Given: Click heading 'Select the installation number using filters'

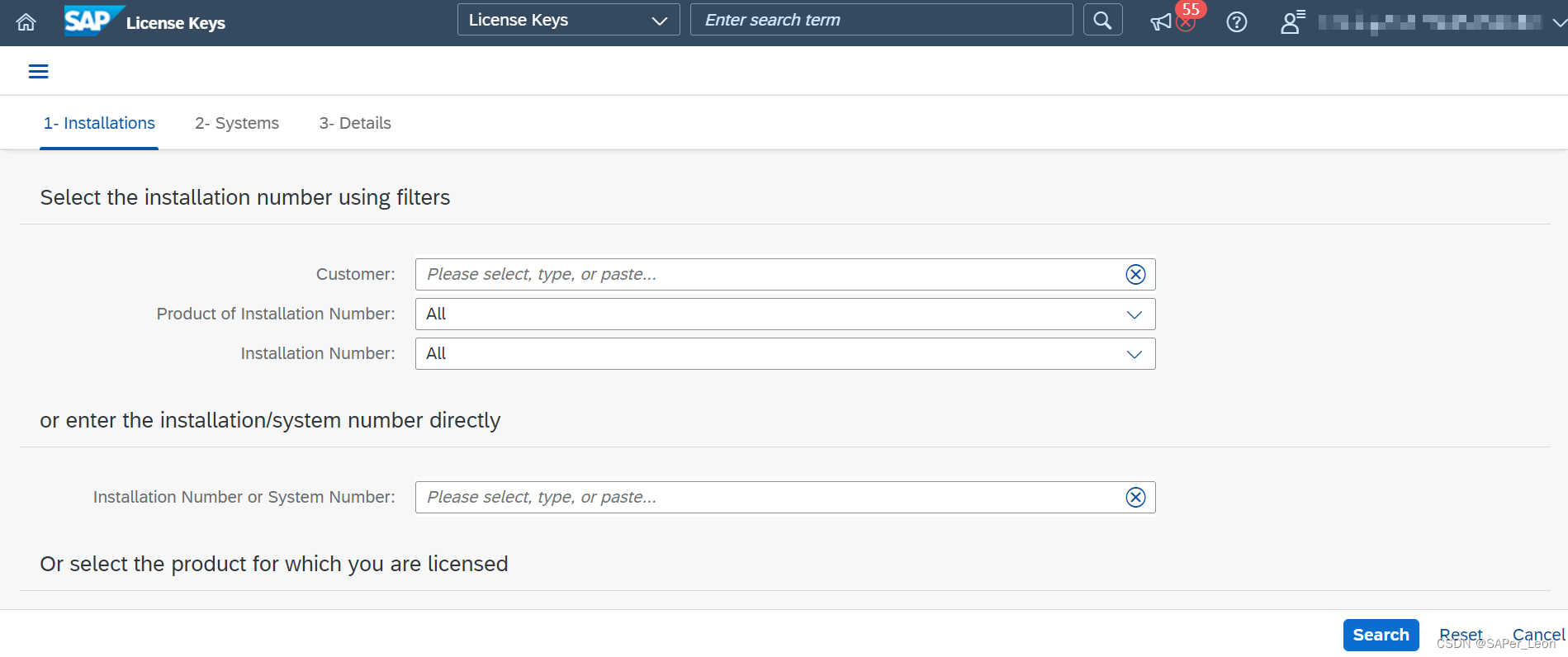Looking at the screenshot, I should (245, 197).
